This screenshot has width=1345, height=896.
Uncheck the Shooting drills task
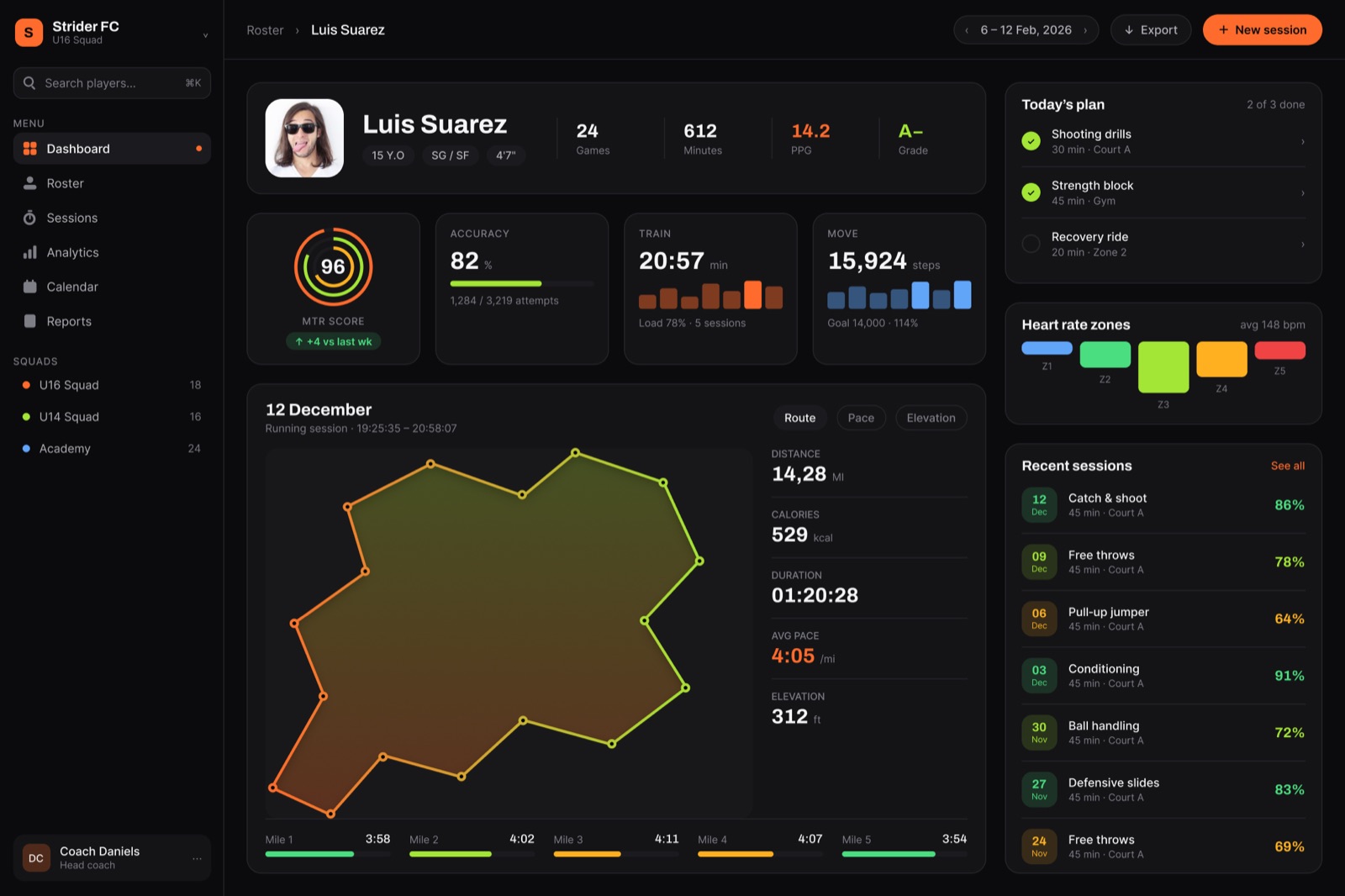point(1031,141)
